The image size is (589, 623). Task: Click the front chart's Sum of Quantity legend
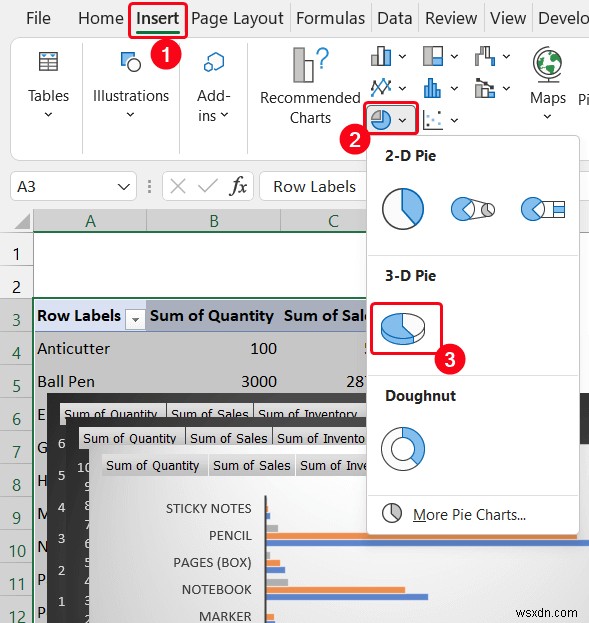point(153,465)
